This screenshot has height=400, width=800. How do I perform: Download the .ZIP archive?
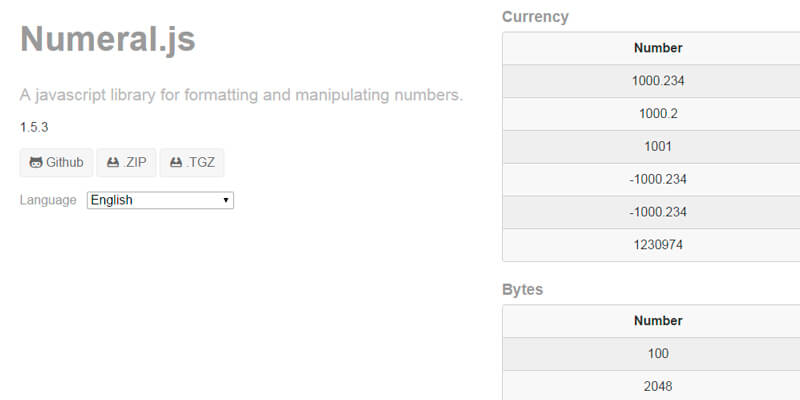[126, 163]
